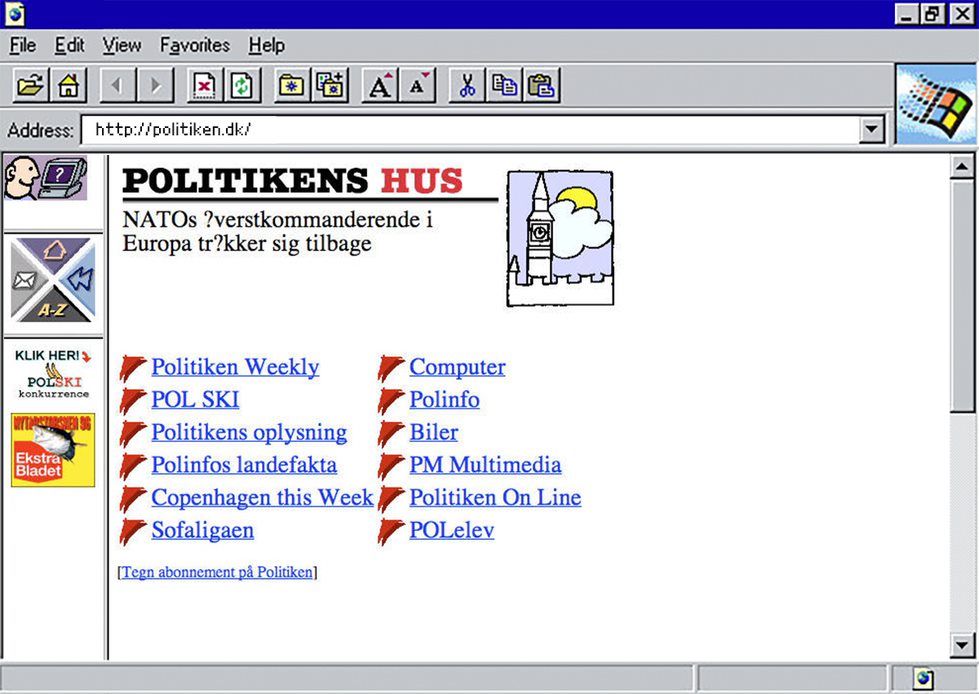Image resolution: width=979 pixels, height=694 pixels.
Task: Open the Polinfo link
Action: click(x=445, y=399)
